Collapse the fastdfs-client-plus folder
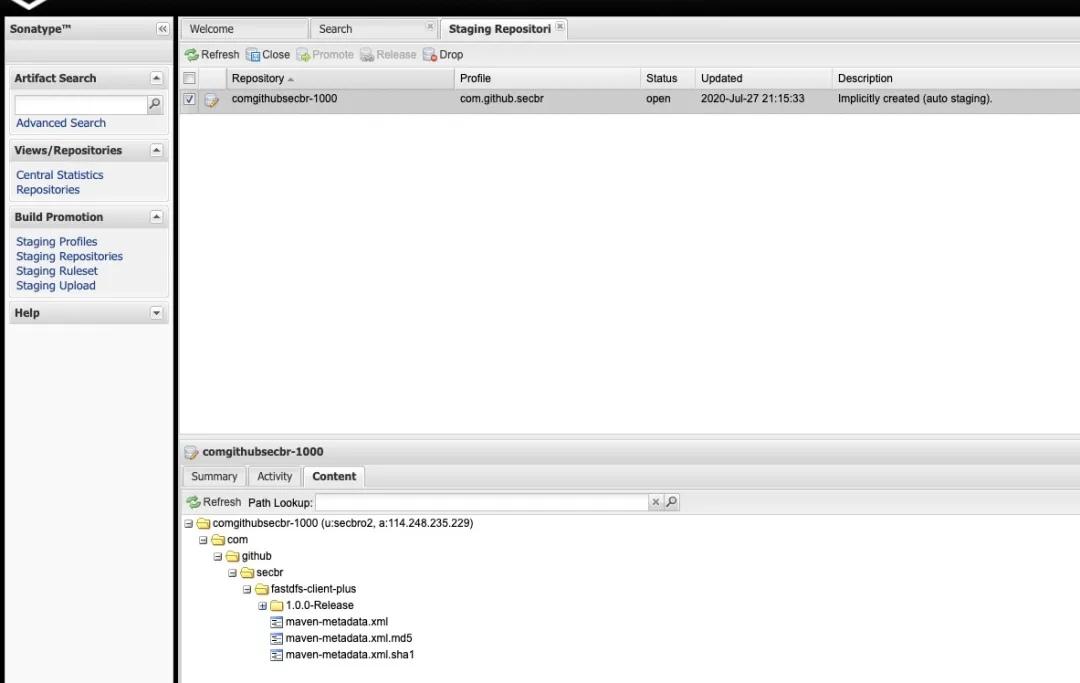 click(x=247, y=589)
